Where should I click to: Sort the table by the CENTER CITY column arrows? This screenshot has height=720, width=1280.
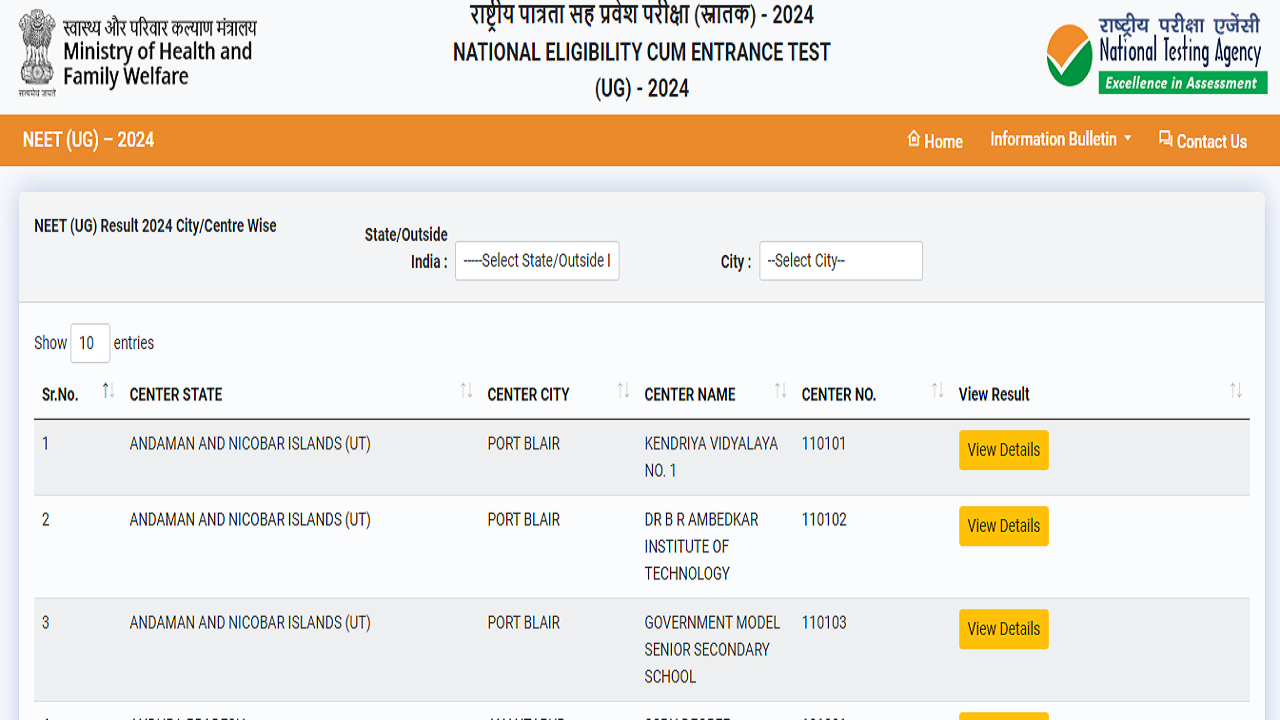[x=623, y=391]
